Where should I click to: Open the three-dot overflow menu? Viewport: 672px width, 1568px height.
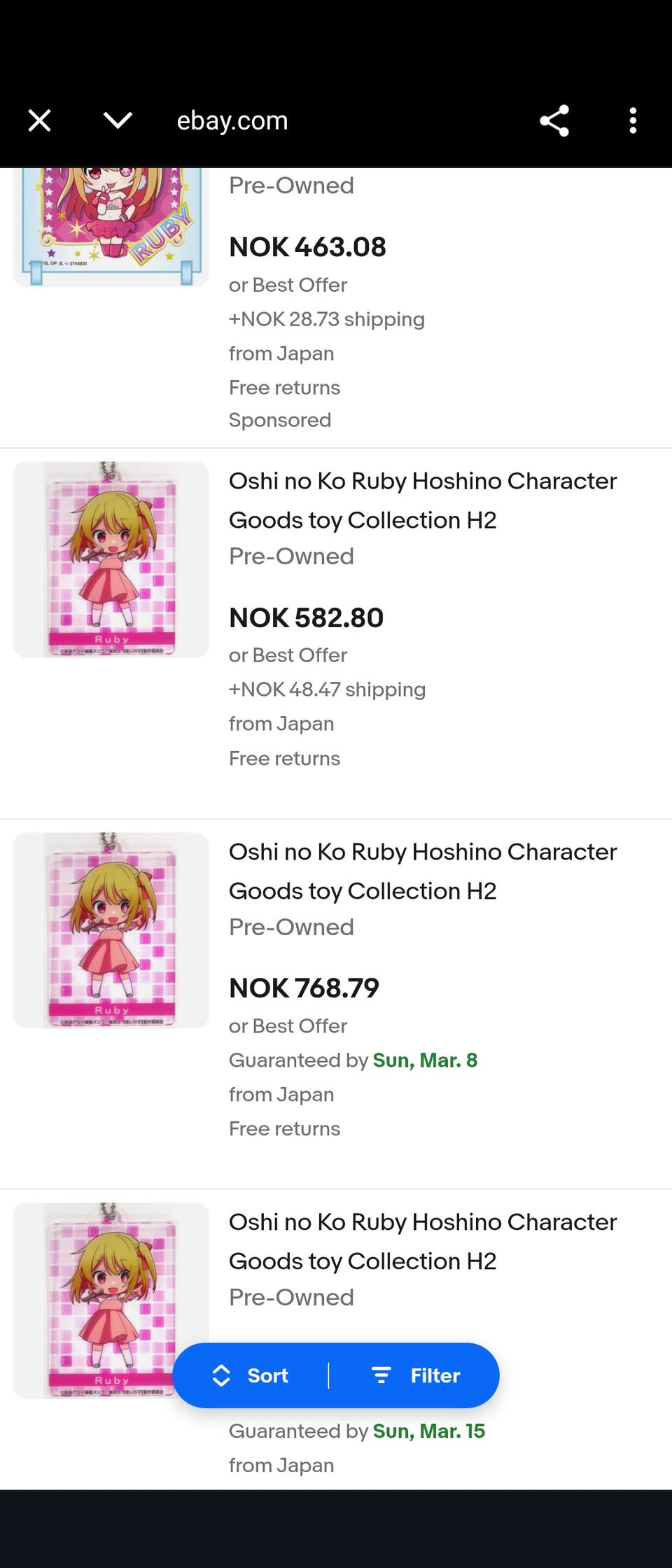coord(633,120)
